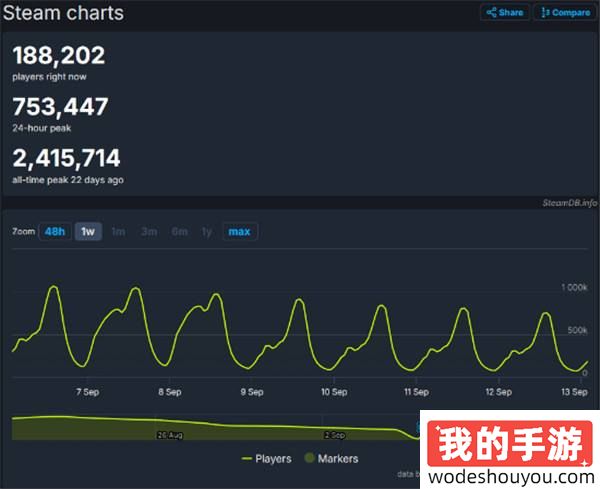Set chart zoom to 48h
The image size is (600, 489).
54,232
